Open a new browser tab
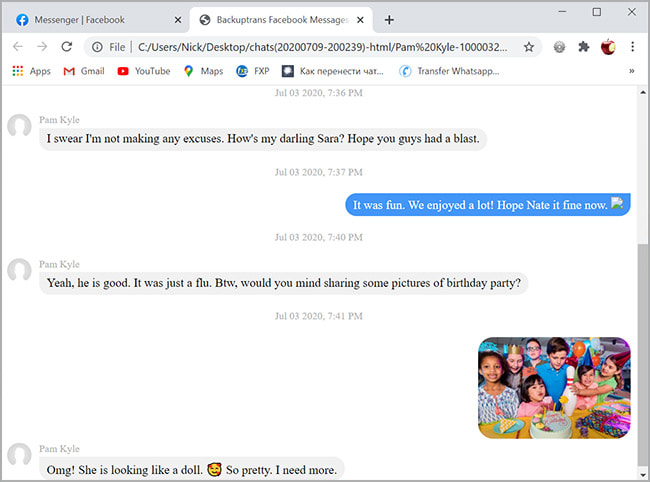The image size is (650, 482). (389, 20)
